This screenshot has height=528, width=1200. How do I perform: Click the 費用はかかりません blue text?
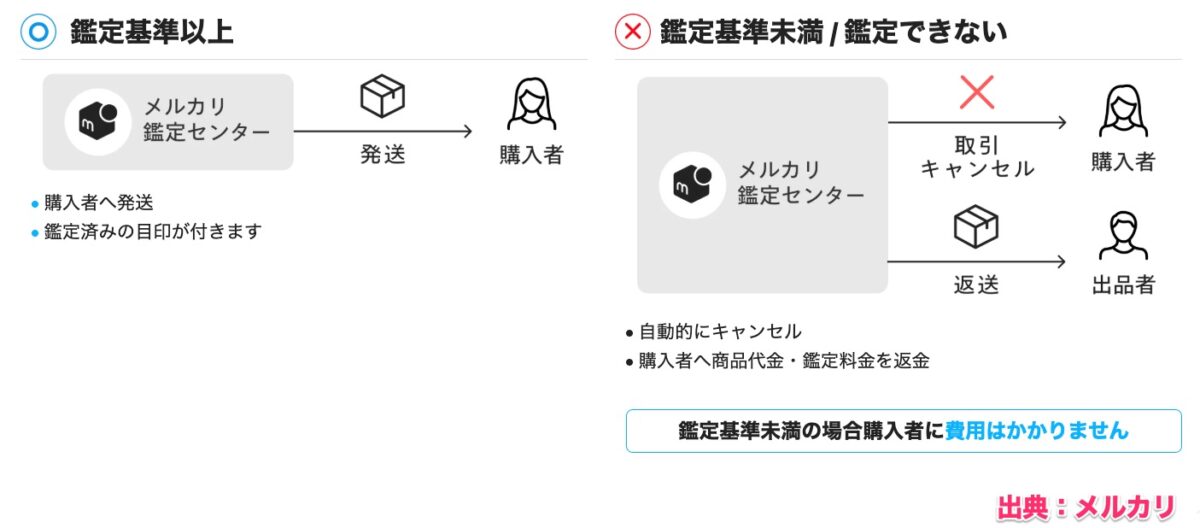(x=1036, y=431)
